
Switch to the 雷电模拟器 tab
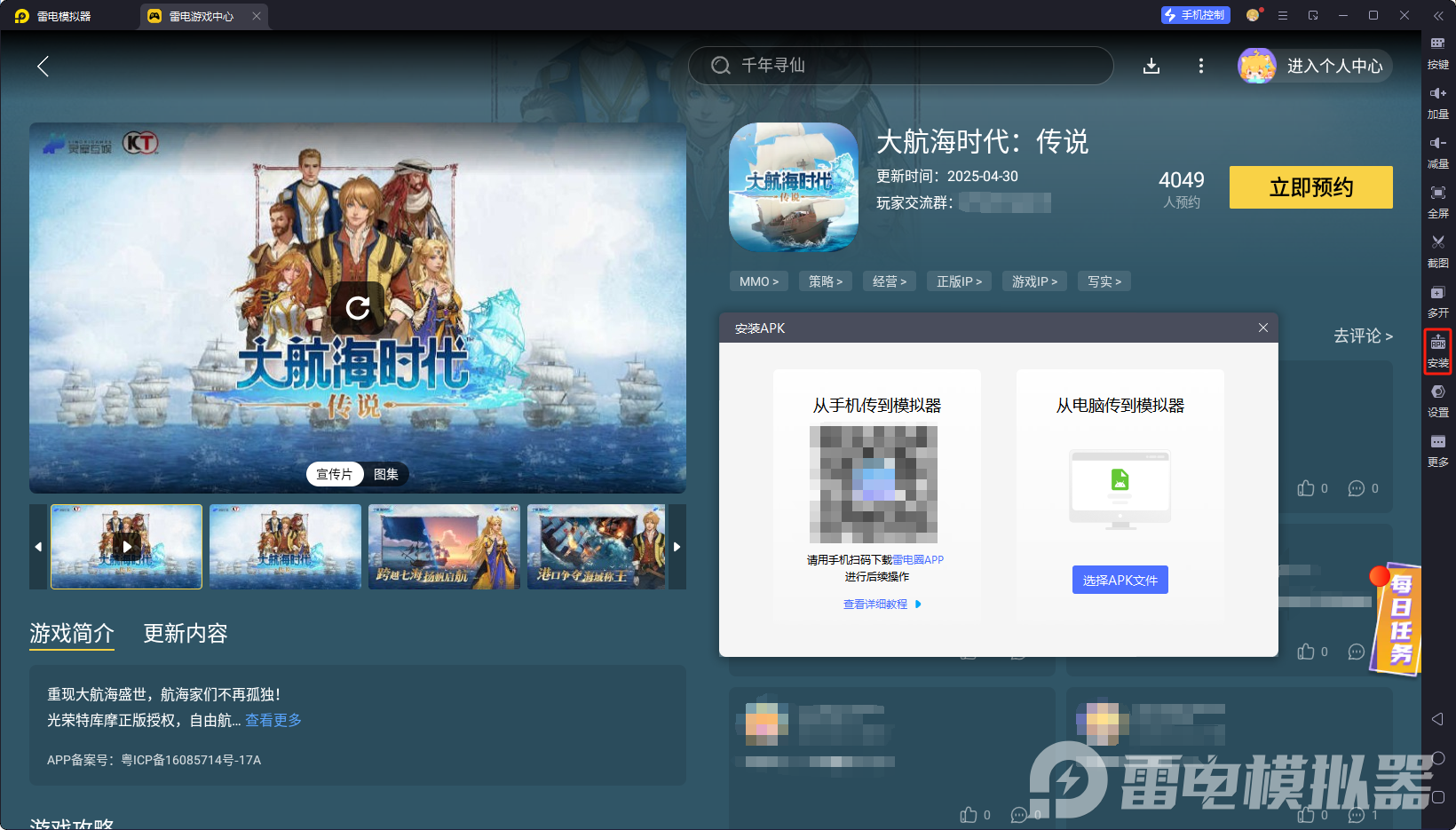55,16
